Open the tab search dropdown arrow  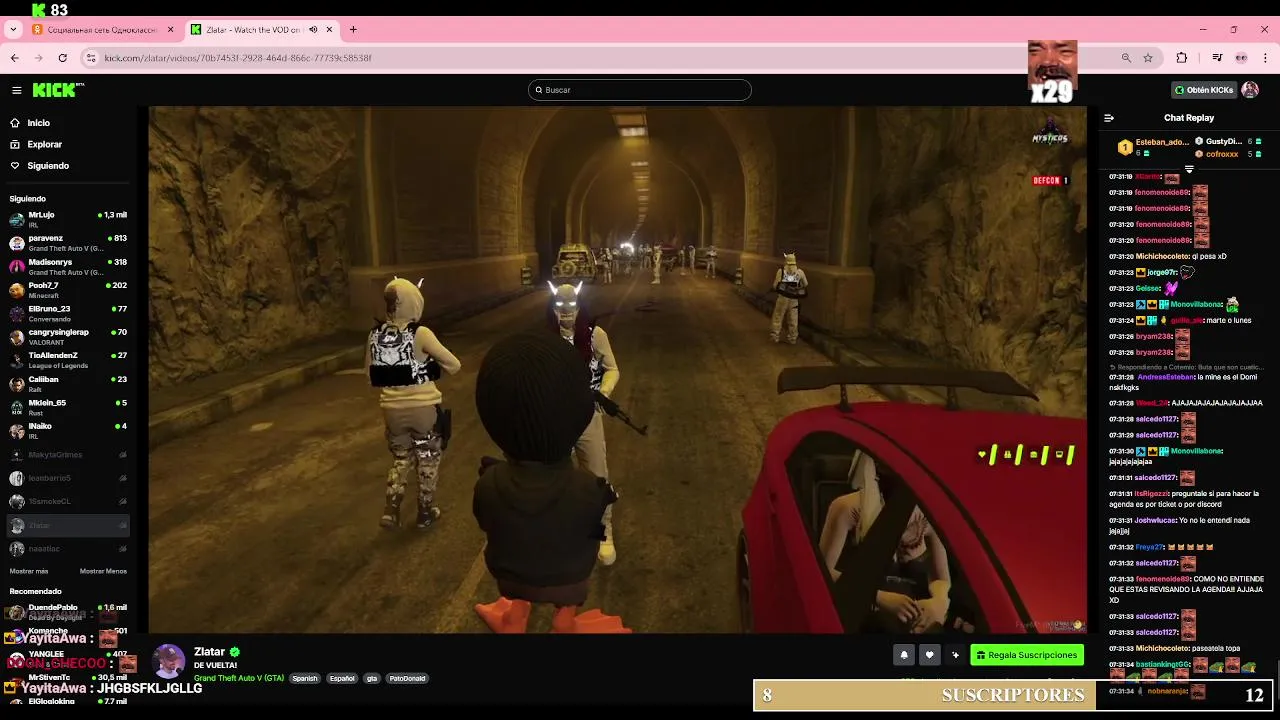click(13, 30)
